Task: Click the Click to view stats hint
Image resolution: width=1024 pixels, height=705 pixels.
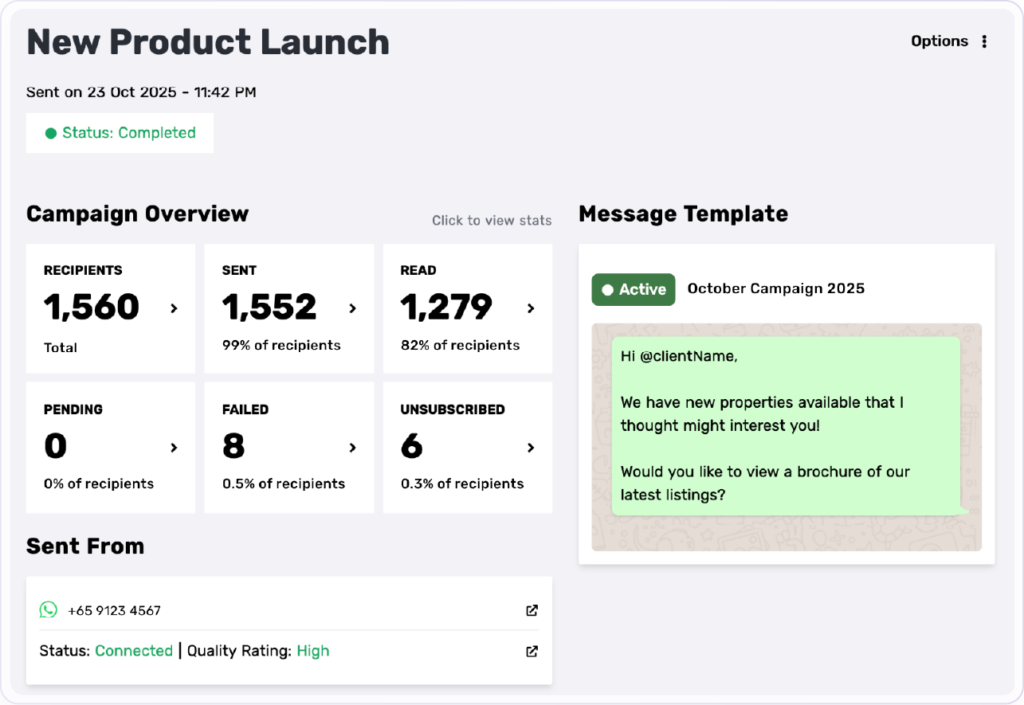Action: [491, 220]
